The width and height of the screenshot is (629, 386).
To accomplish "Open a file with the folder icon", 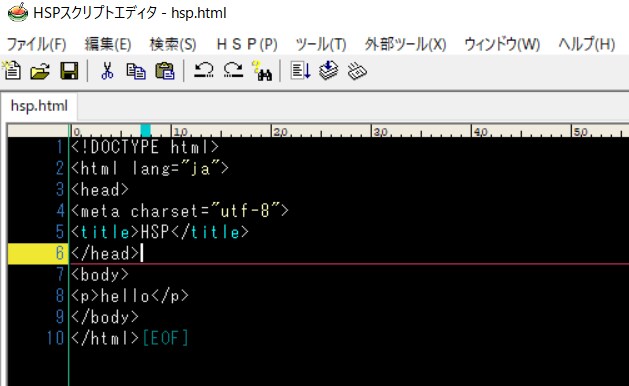I will pyautogui.click(x=40, y=71).
